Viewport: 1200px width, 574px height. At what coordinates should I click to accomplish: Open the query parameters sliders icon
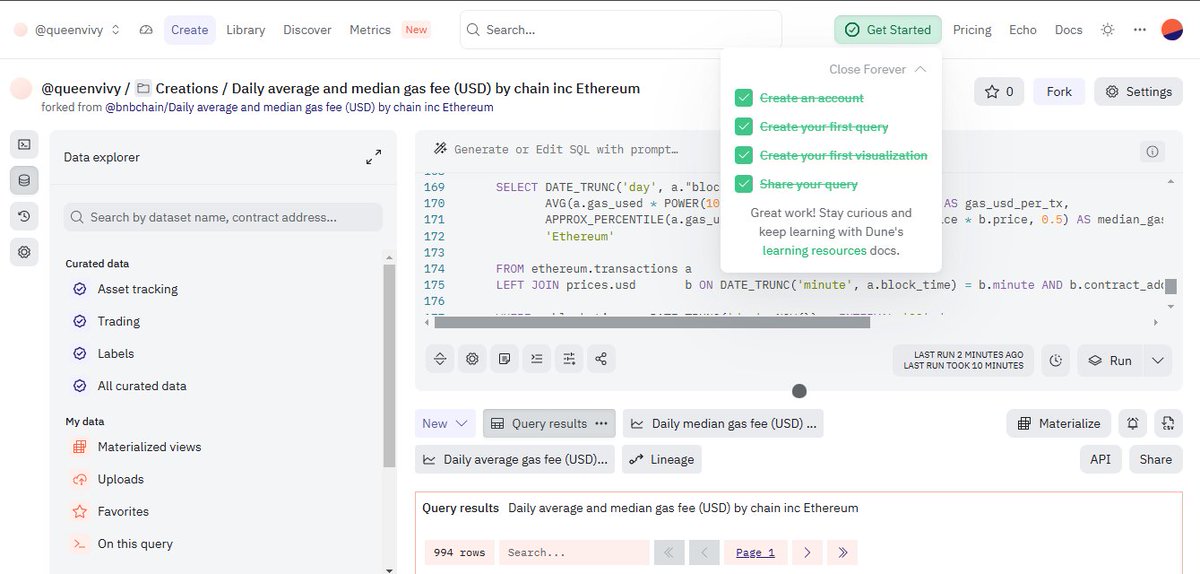point(568,358)
